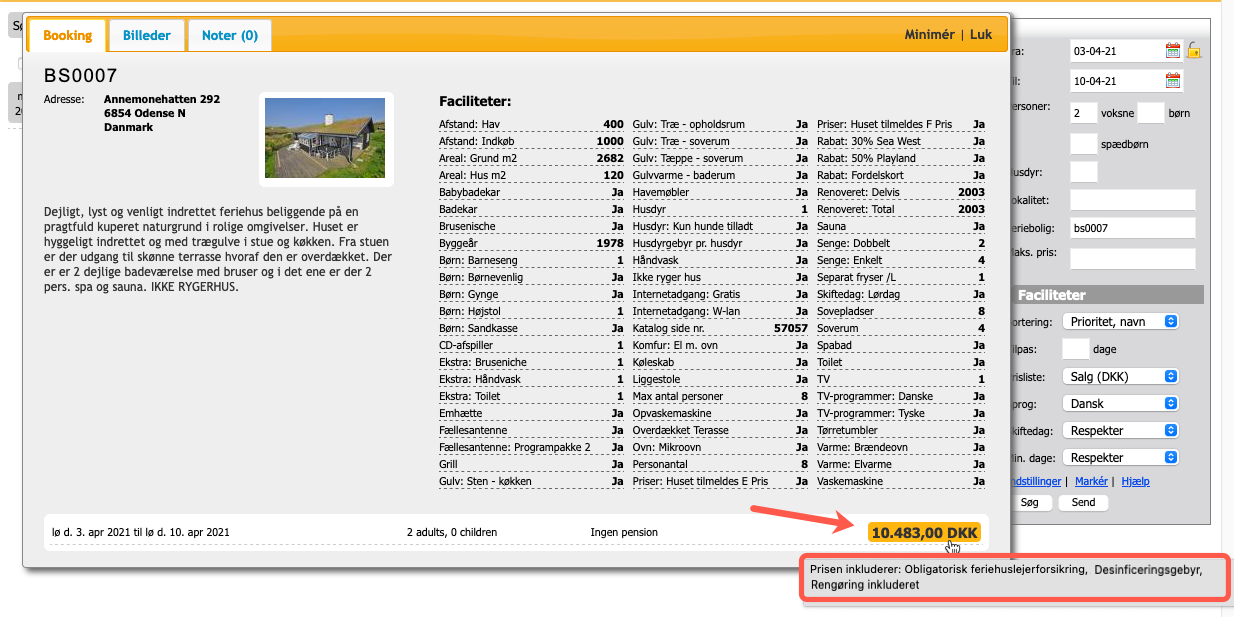1234x617 pixels.
Task: Click the spædbørn input field
Action: (1083, 143)
